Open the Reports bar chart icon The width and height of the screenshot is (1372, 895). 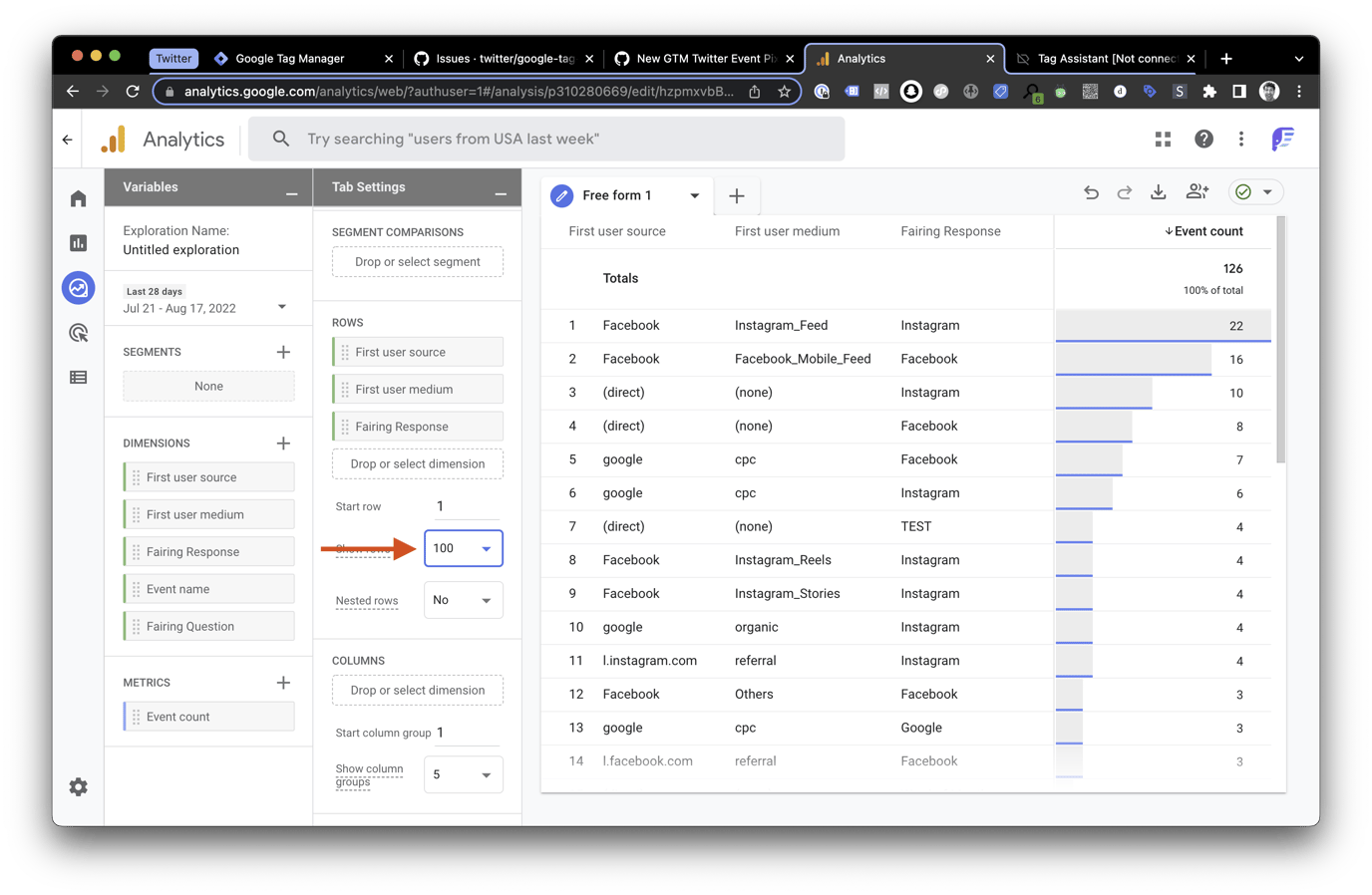[79, 243]
